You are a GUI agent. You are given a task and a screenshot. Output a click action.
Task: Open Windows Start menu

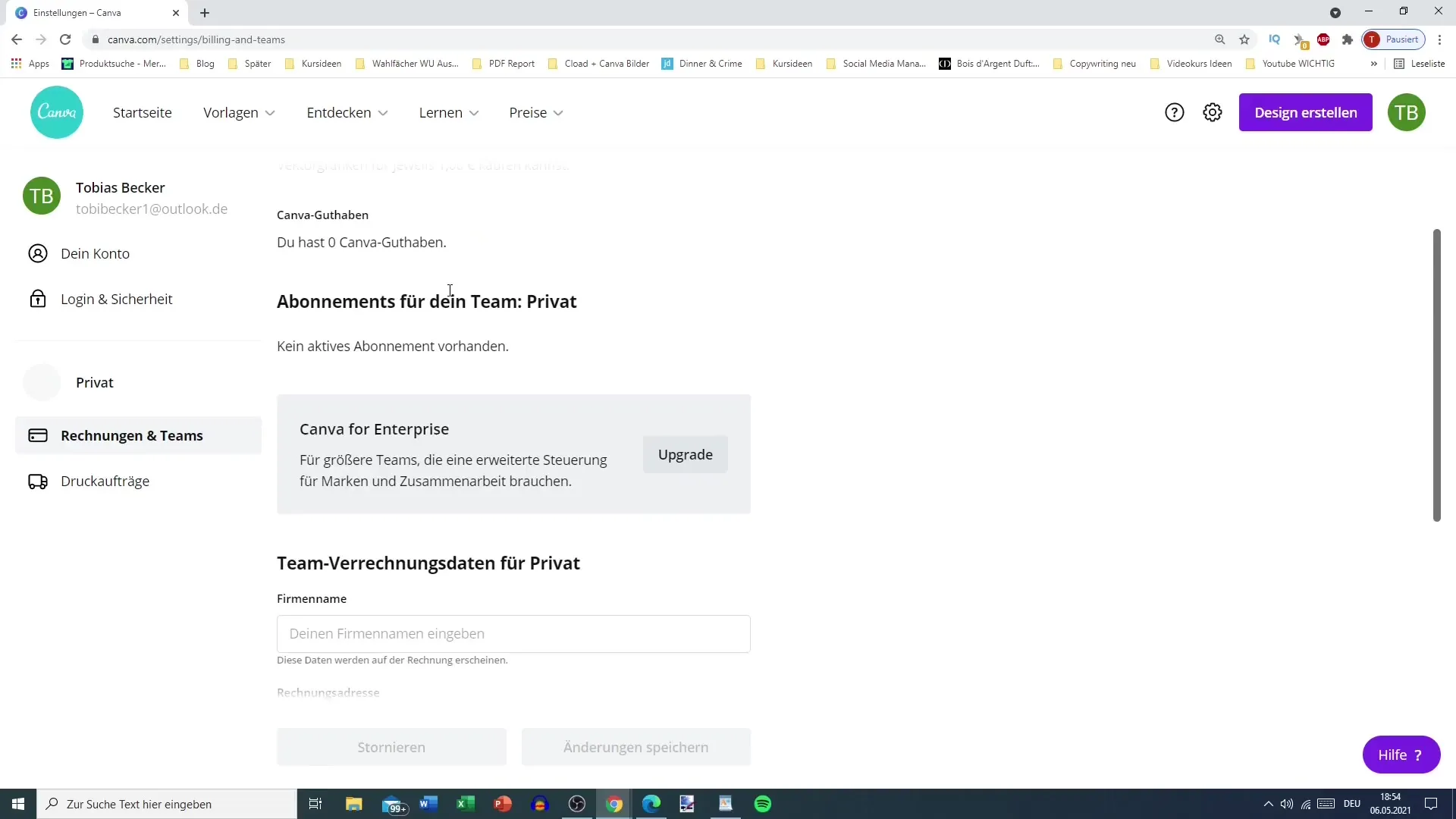point(18,804)
